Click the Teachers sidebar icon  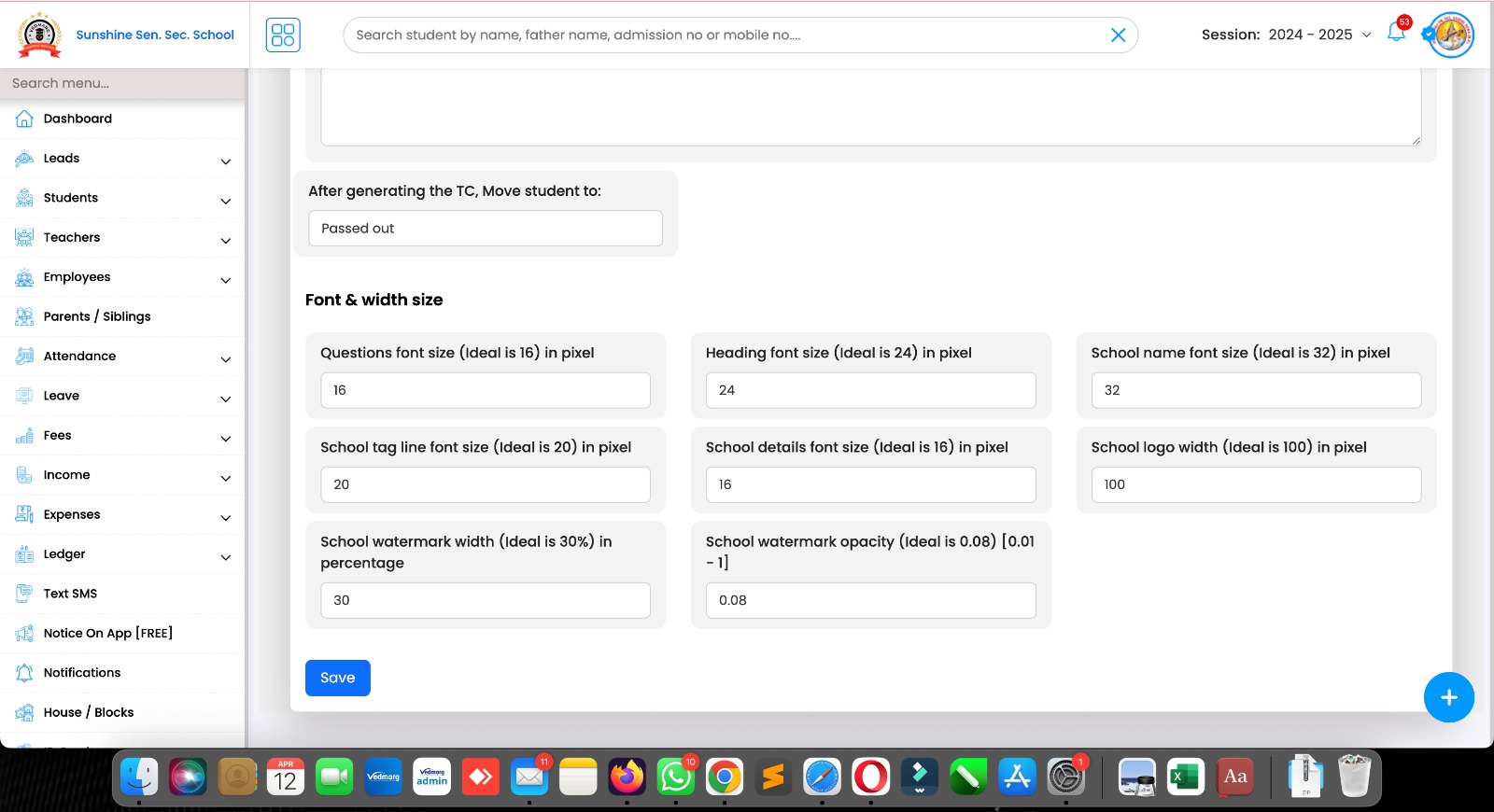[x=24, y=237]
